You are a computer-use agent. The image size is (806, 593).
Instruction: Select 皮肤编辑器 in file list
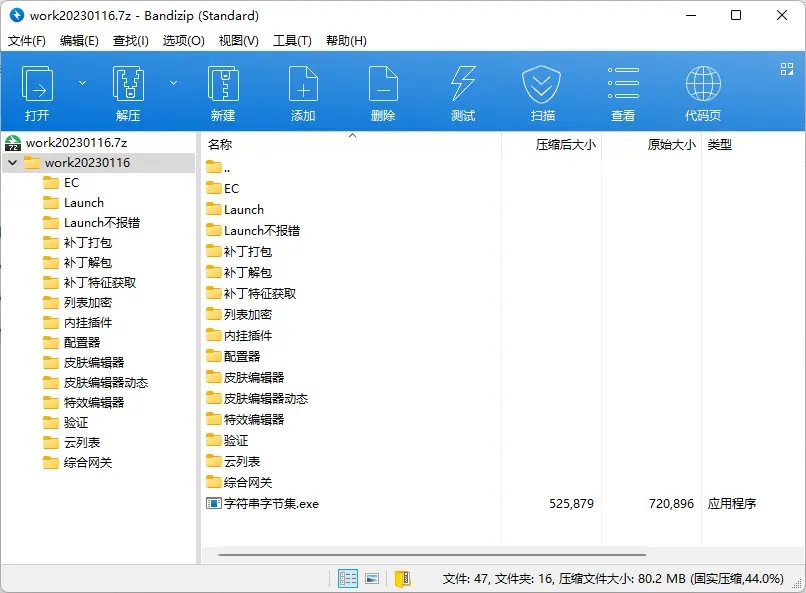click(x=245, y=378)
